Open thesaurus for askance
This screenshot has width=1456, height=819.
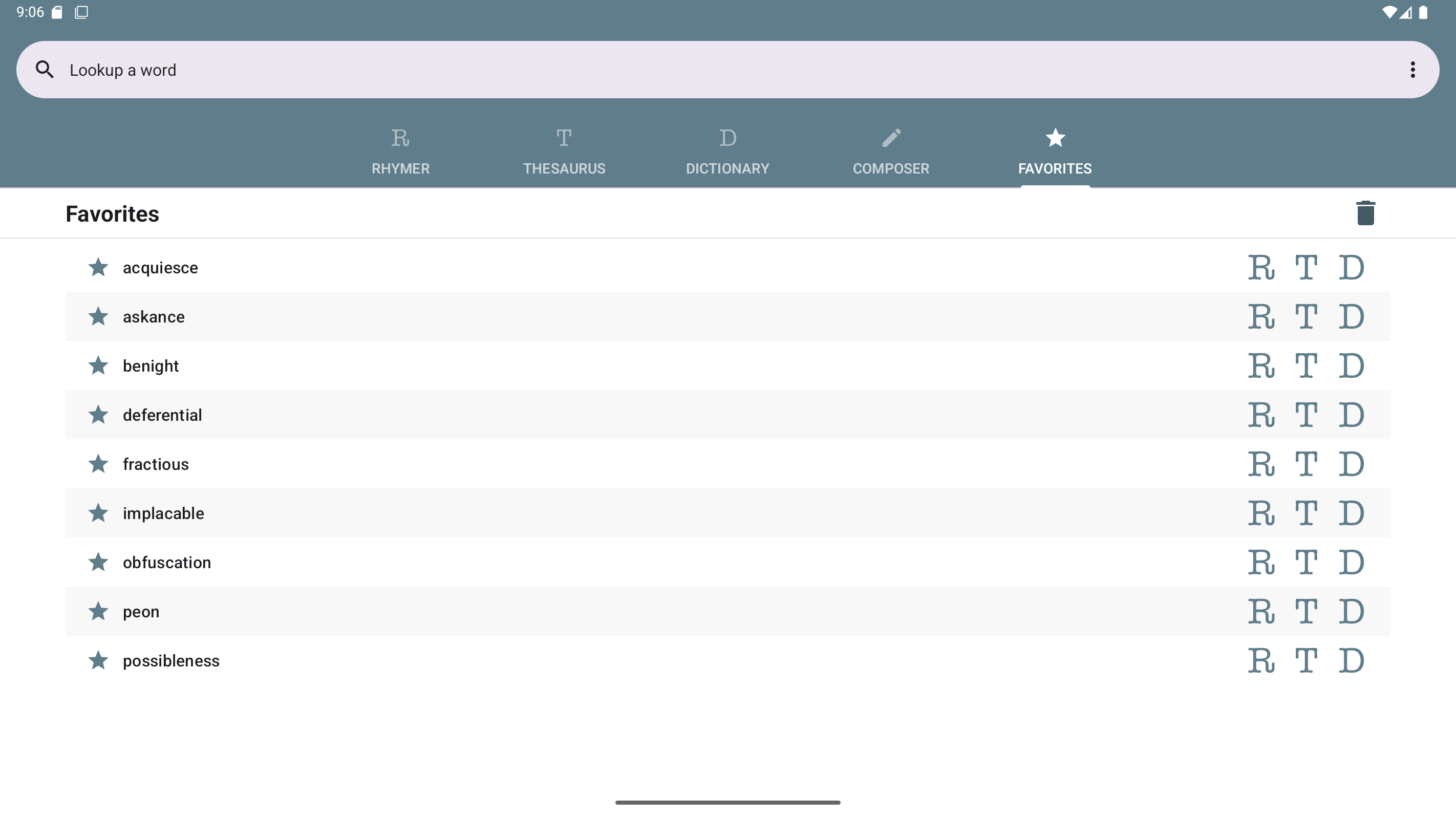click(x=1306, y=316)
